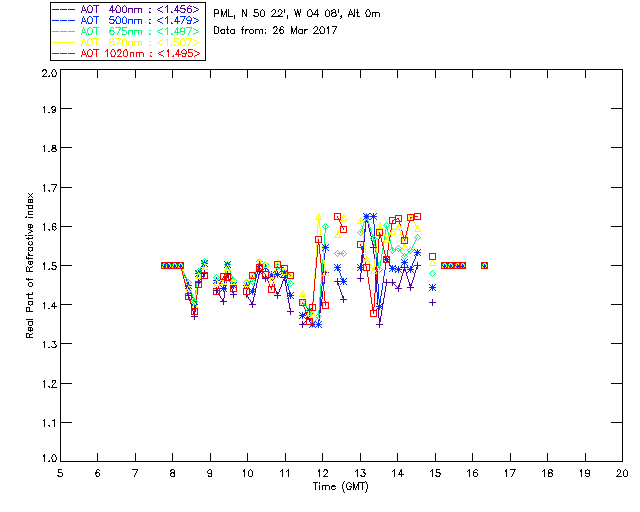Viewport: 640px width, 512px height.
Task: Click the green diamond marker at 15 GMT
Action: [x=433, y=274]
